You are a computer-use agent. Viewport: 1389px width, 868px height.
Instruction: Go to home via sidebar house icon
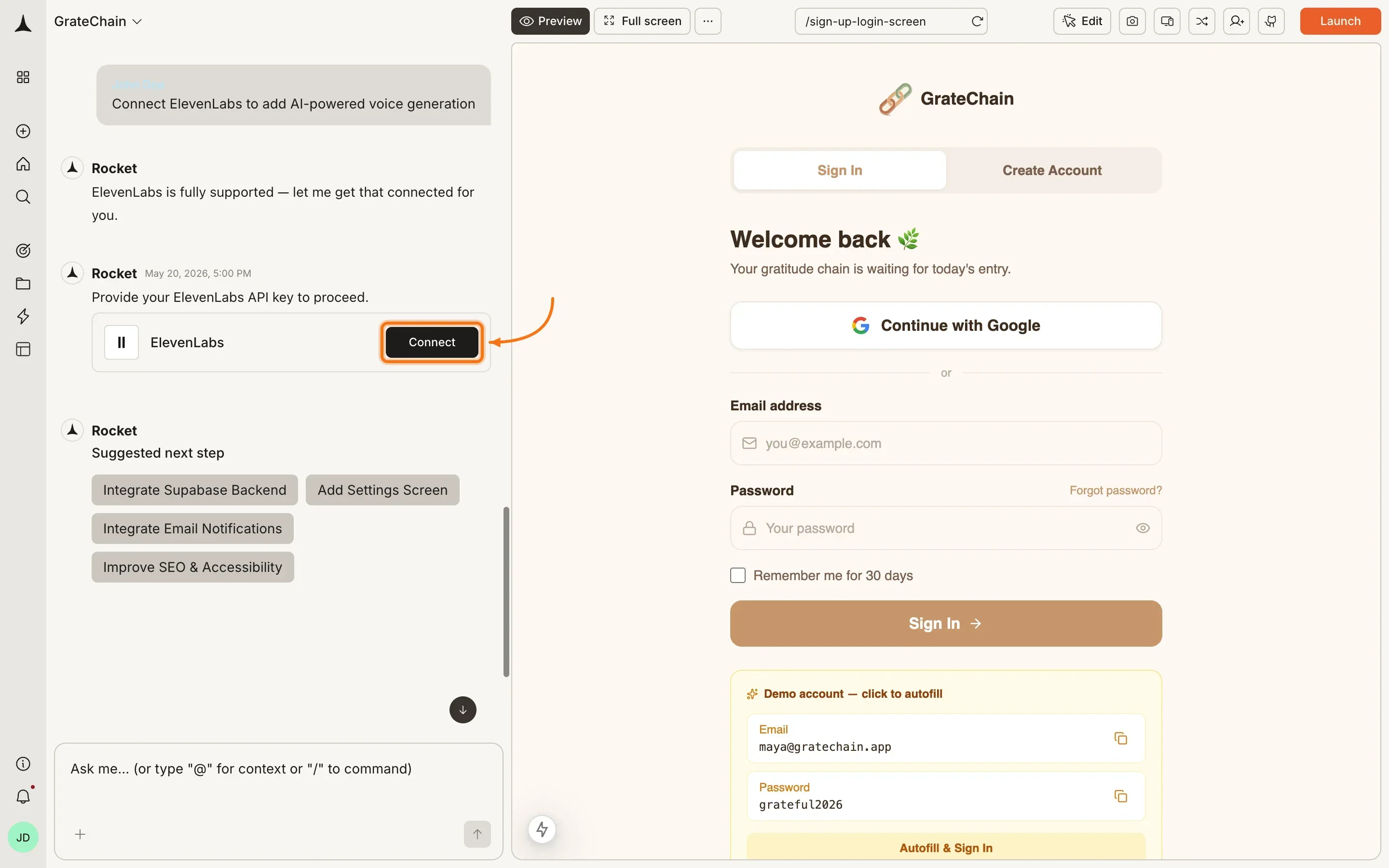(x=23, y=163)
